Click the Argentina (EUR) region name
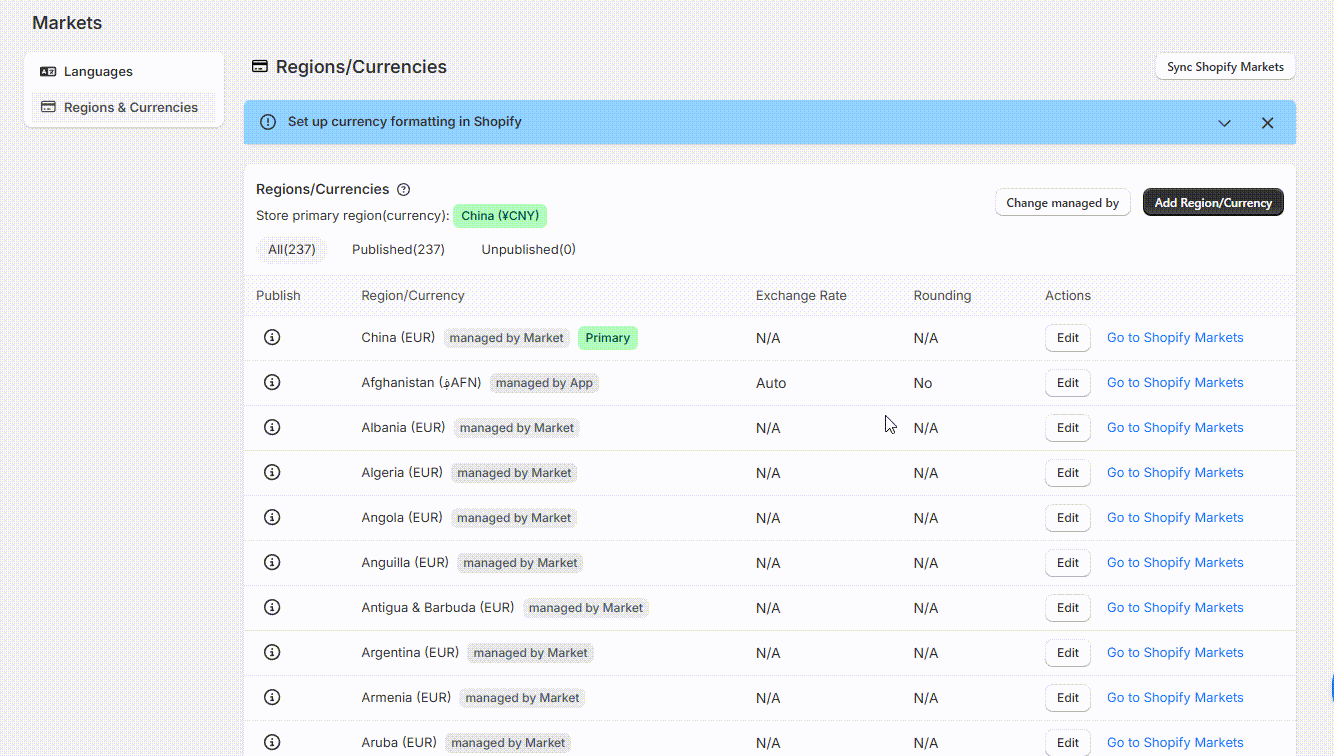The image size is (1334, 756). (410, 653)
